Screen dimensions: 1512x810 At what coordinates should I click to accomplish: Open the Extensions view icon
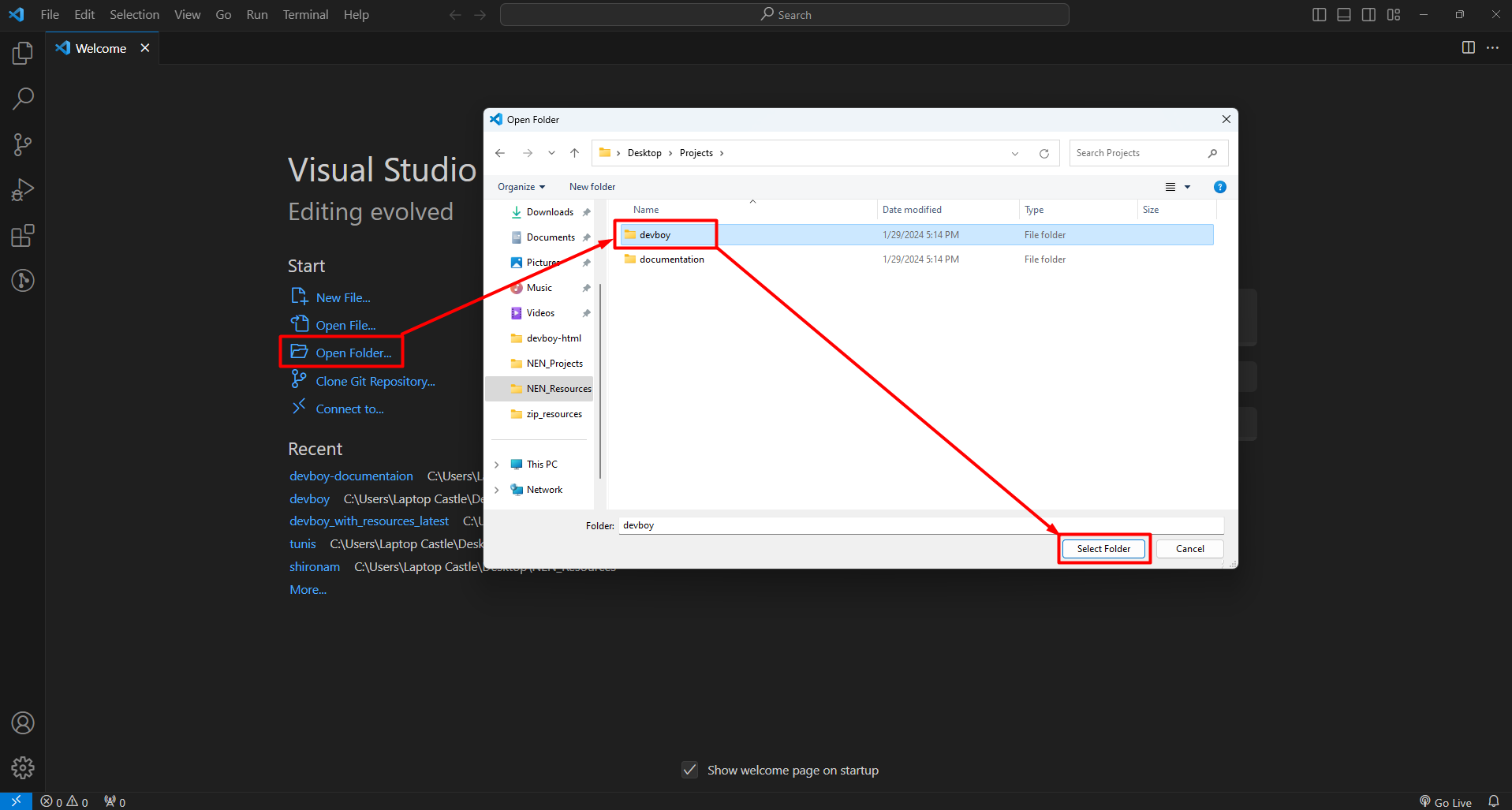click(23, 236)
